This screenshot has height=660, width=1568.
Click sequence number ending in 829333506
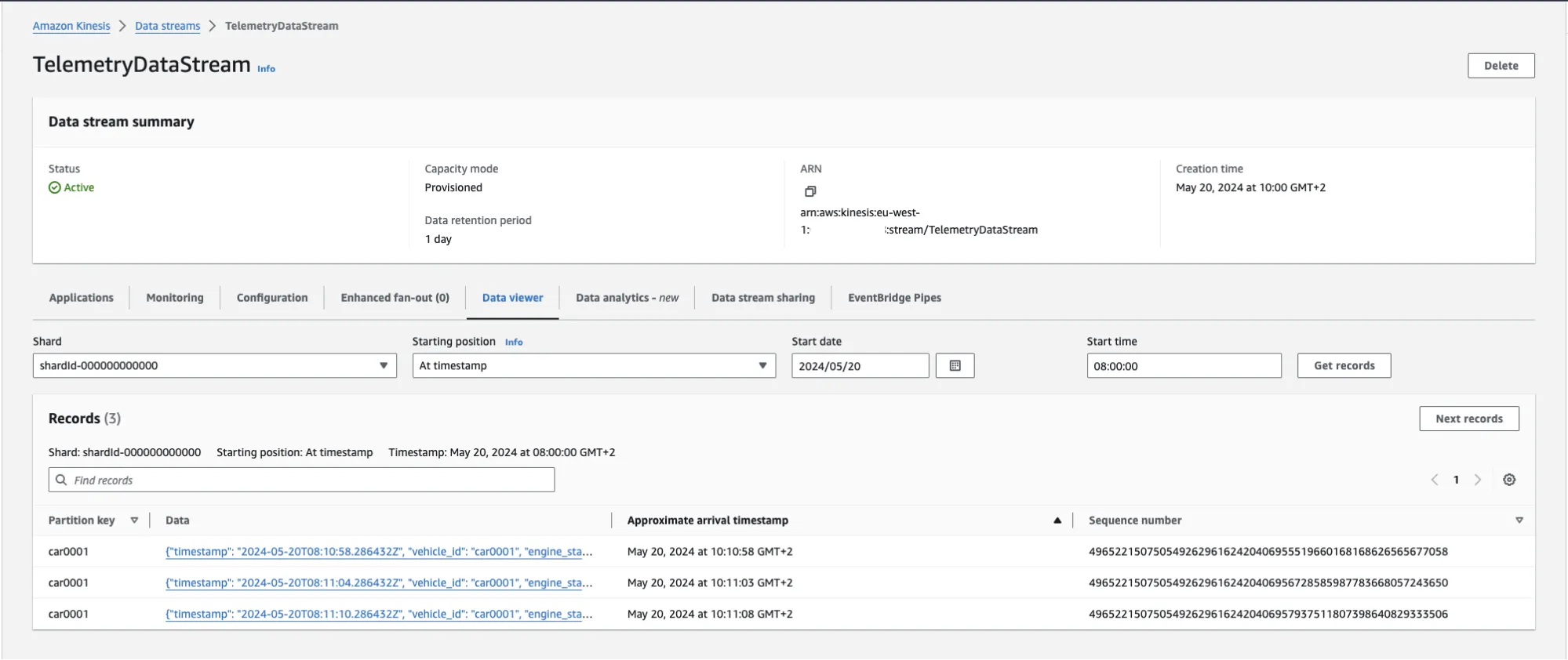coord(1268,615)
